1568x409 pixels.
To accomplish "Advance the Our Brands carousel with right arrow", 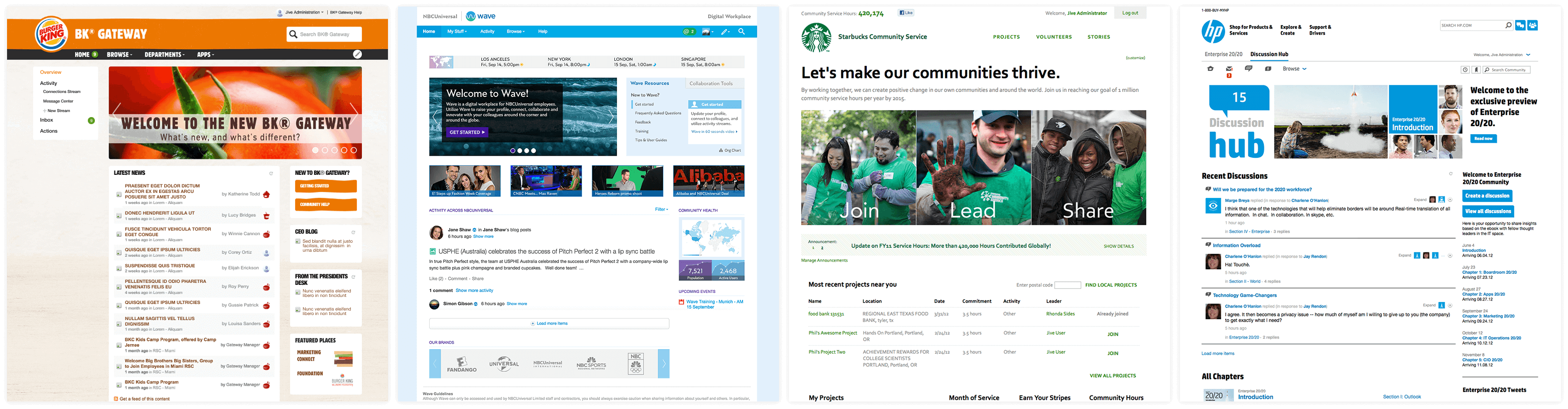I will [664, 364].
